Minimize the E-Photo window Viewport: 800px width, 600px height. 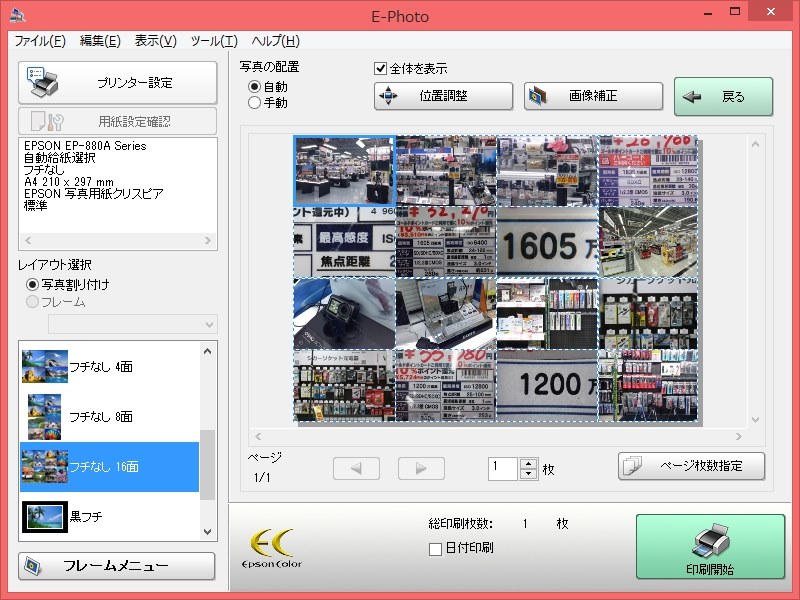(x=708, y=13)
